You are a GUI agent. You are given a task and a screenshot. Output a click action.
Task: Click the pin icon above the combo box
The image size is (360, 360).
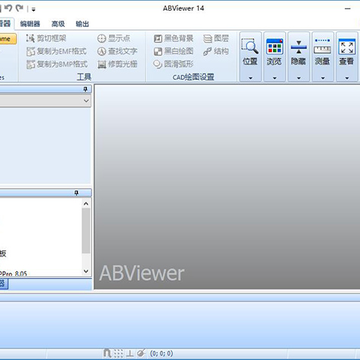coord(86,89)
